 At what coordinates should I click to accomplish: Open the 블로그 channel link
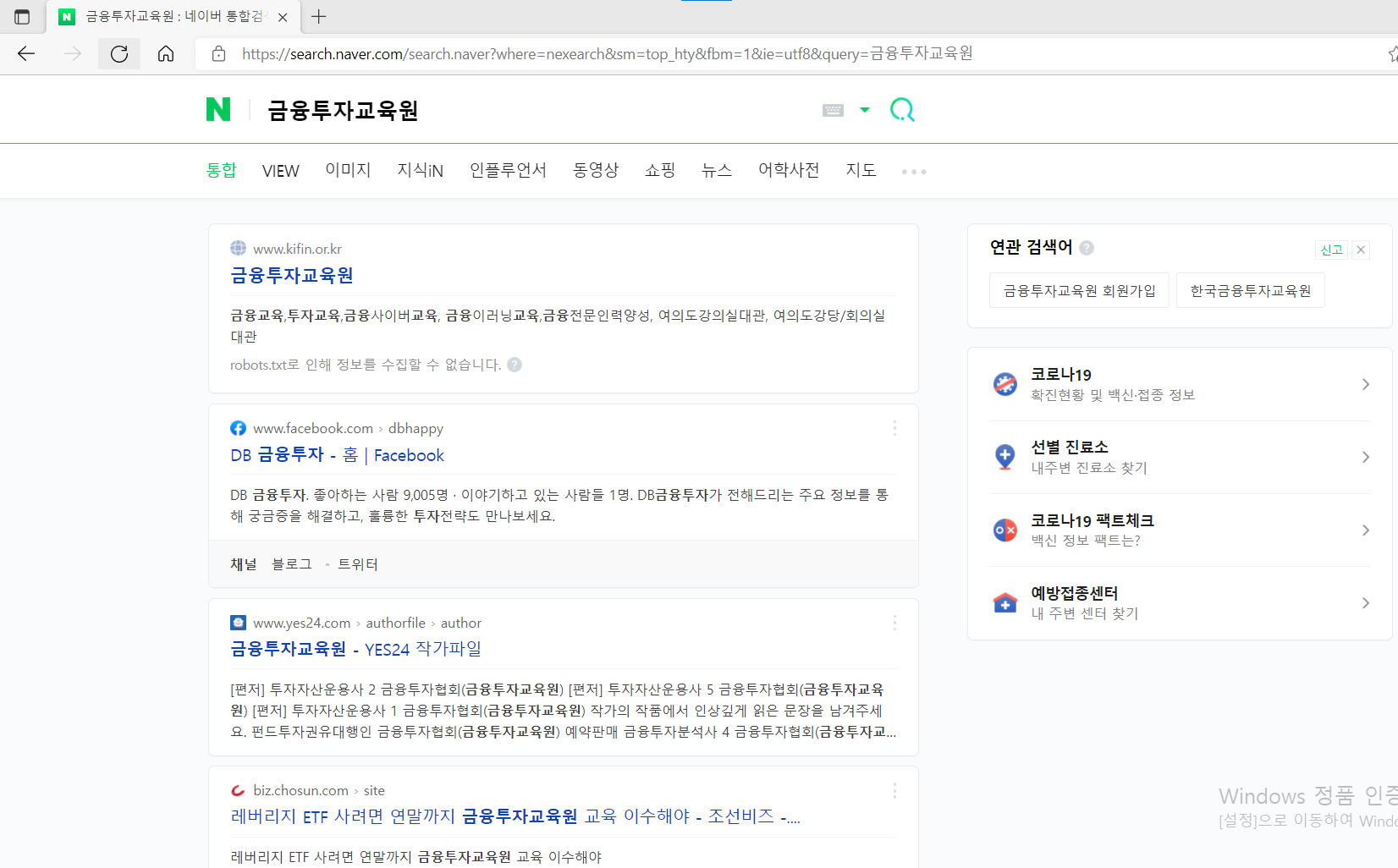pyautogui.click(x=292, y=564)
